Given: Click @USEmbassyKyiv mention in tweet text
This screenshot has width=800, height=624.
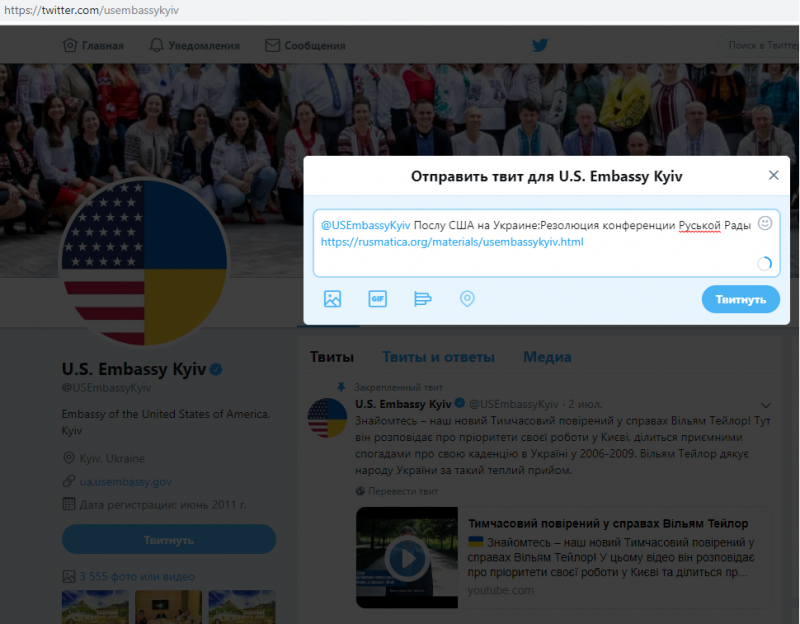Looking at the screenshot, I should click(x=365, y=225).
